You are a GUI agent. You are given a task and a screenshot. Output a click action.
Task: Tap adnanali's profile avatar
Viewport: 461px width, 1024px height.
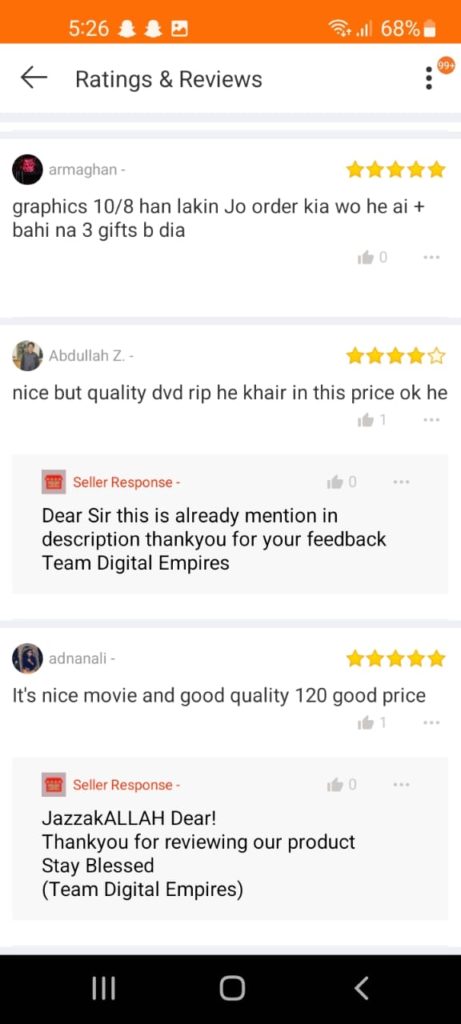coord(27,658)
